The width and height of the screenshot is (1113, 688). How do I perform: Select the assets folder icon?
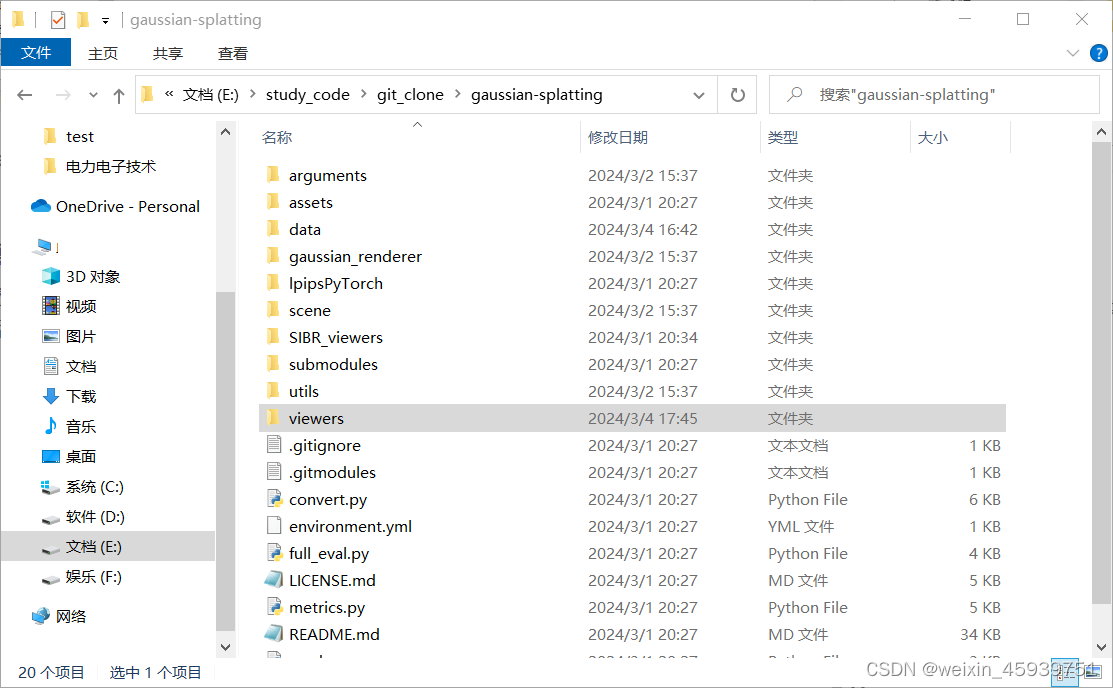tap(273, 202)
